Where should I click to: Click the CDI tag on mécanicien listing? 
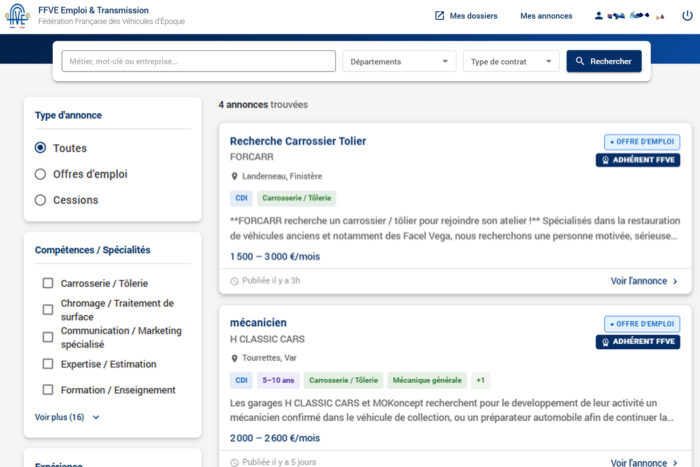pyautogui.click(x=241, y=380)
